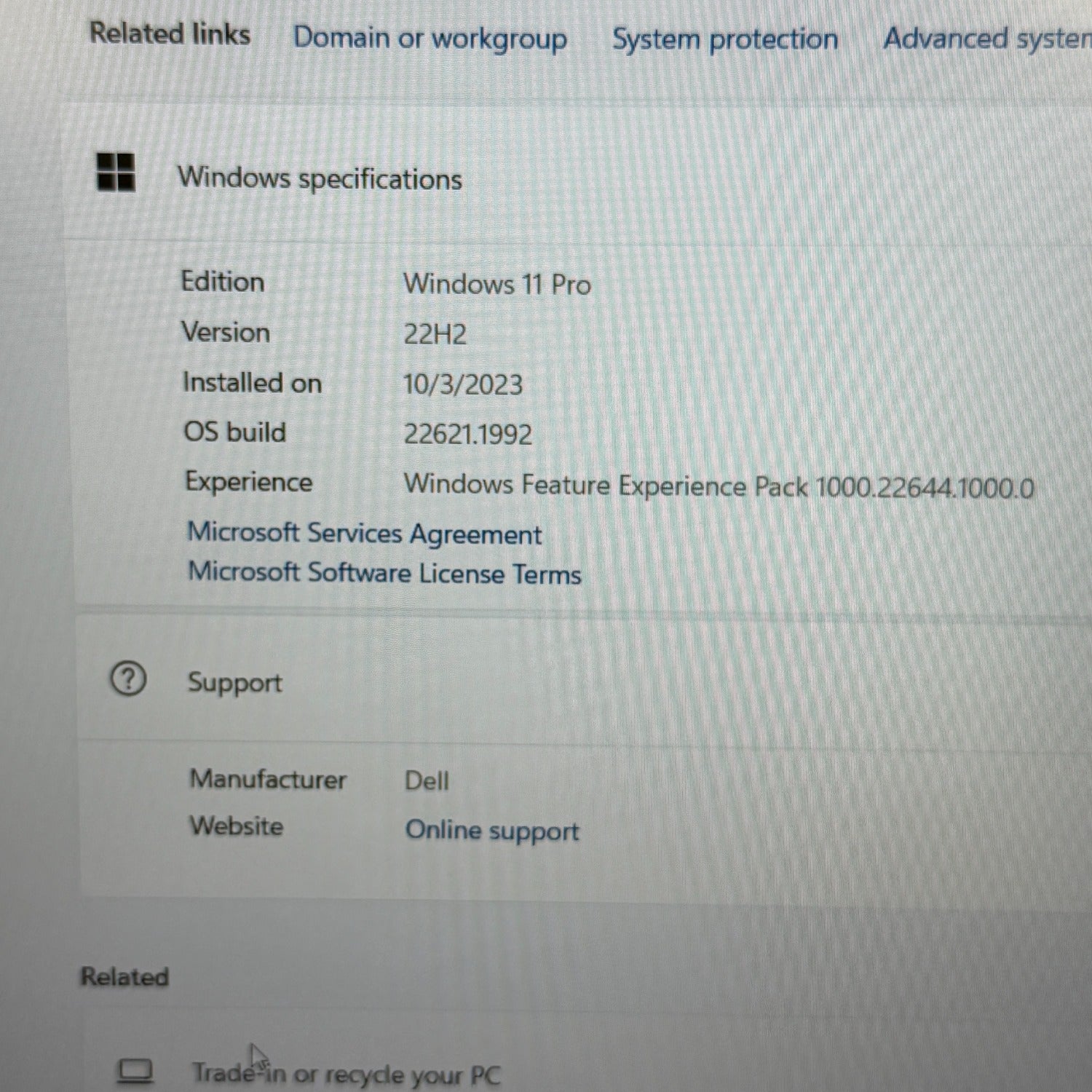Screen dimensions: 1092x1092
Task: Select installed date 10/3/2023
Action: [463, 384]
